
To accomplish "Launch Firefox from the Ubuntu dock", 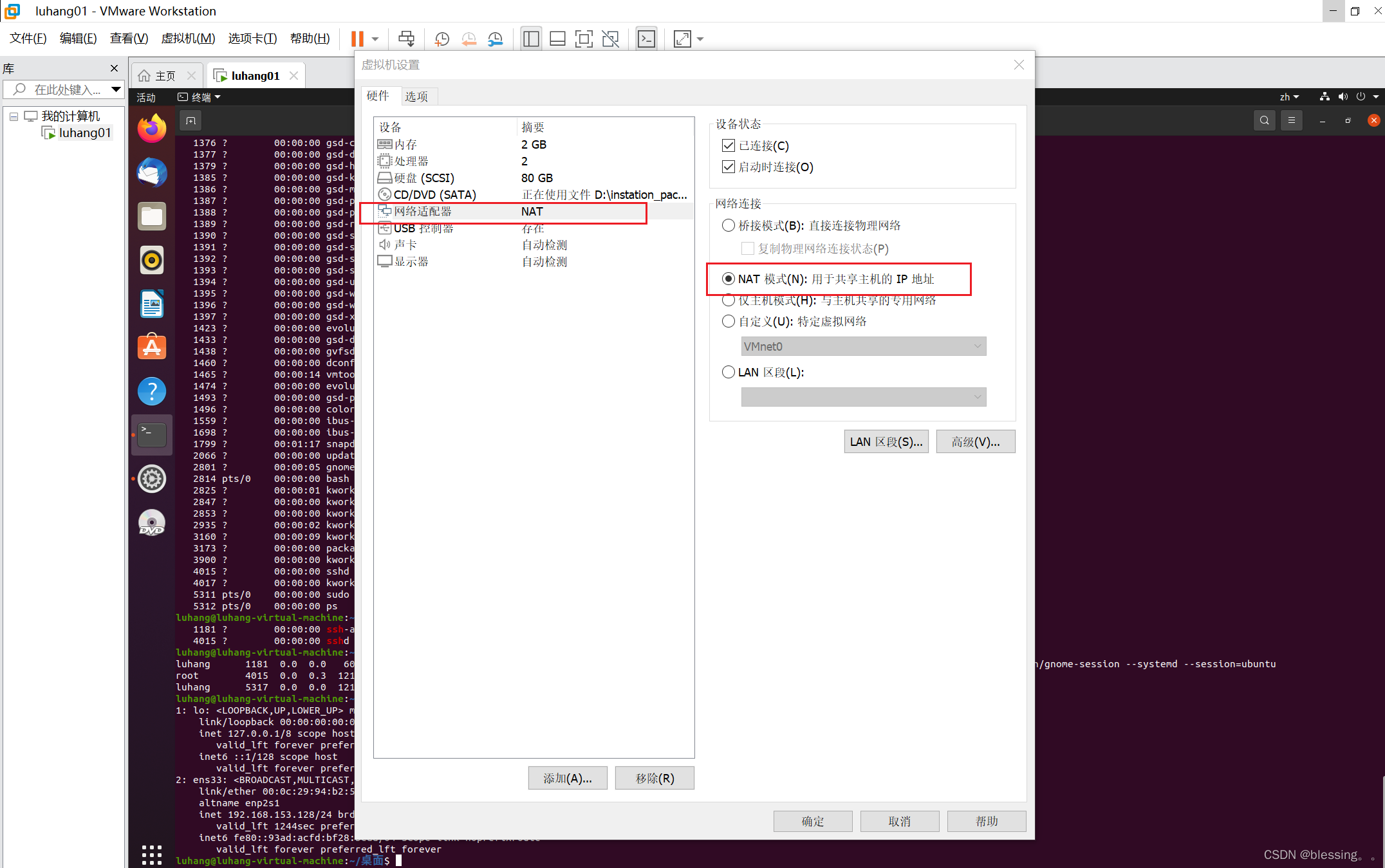I will 151,127.
